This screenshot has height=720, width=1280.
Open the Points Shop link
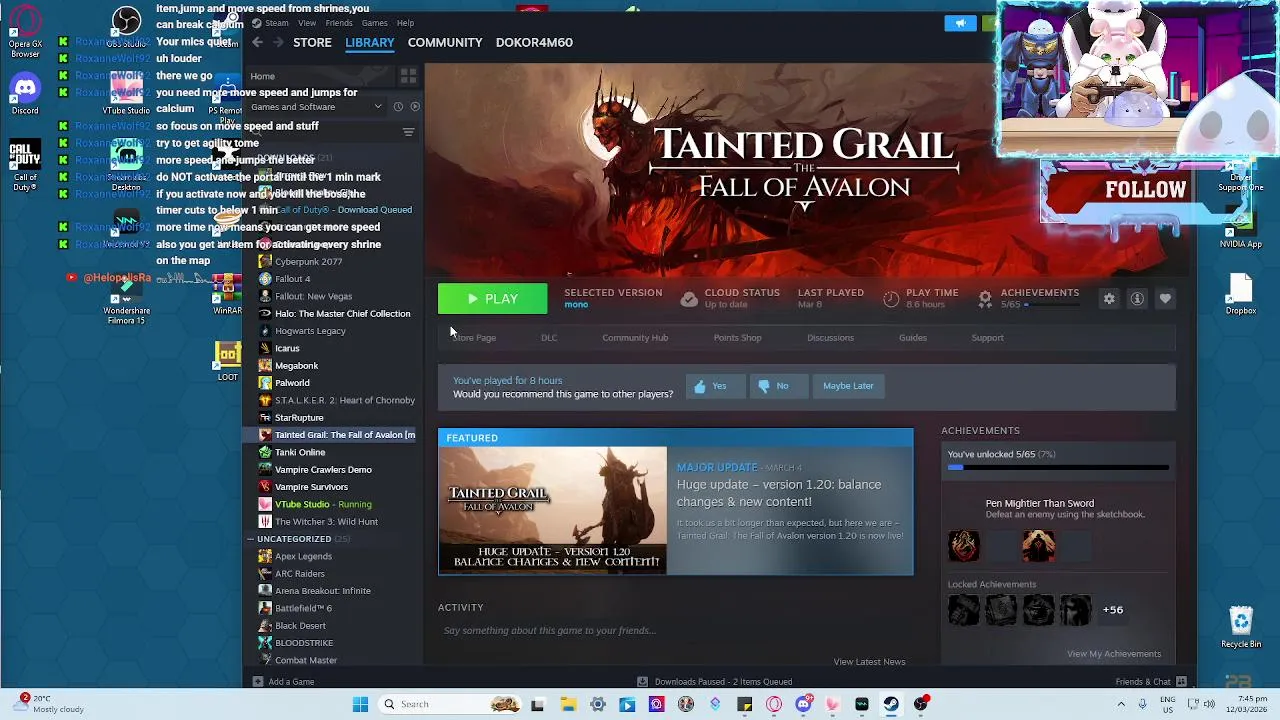(737, 338)
